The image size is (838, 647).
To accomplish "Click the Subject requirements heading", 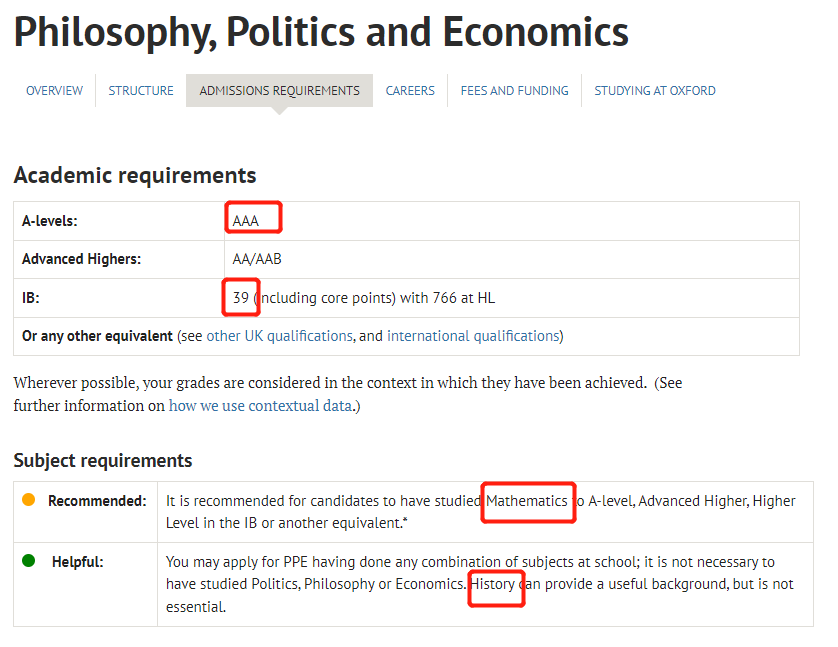I will coord(103,461).
